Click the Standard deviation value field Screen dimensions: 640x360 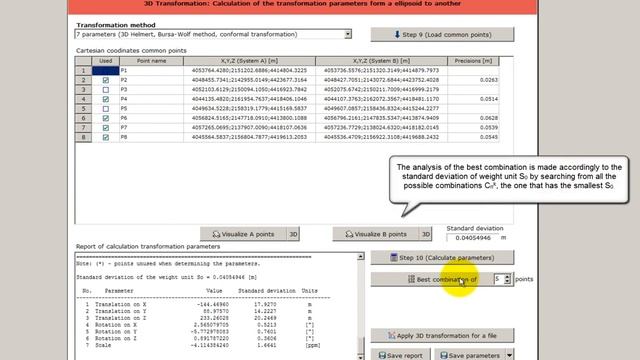click(x=472, y=238)
